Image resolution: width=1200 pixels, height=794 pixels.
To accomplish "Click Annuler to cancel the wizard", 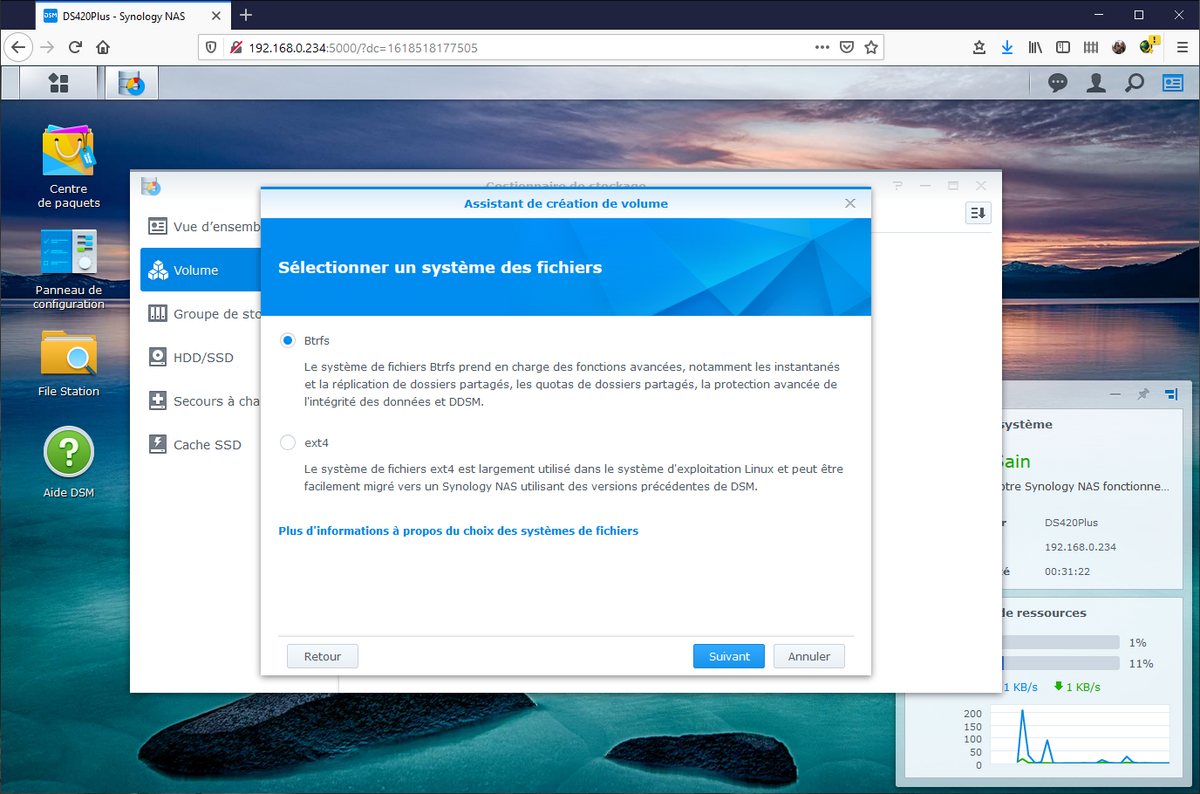I will pos(809,656).
